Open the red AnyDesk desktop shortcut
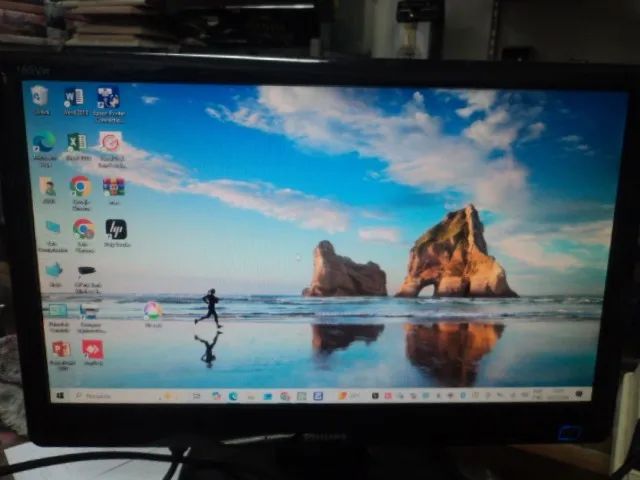640x480 pixels. [x=93, y=353]
